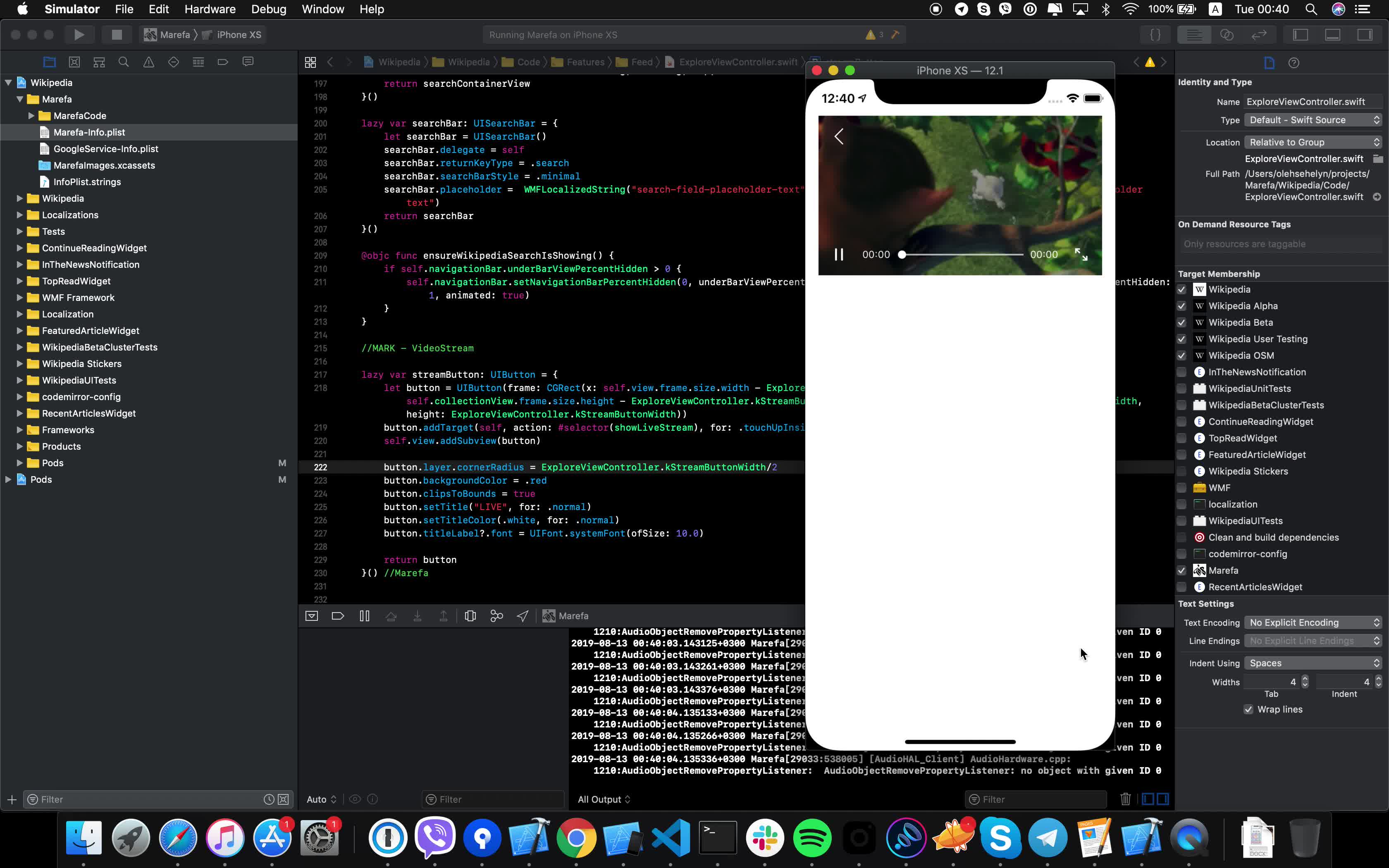The width and height of the screenshot is (1389, 868).
Task: Click the video progress slider knob
Action: click(x=902, y=254)
